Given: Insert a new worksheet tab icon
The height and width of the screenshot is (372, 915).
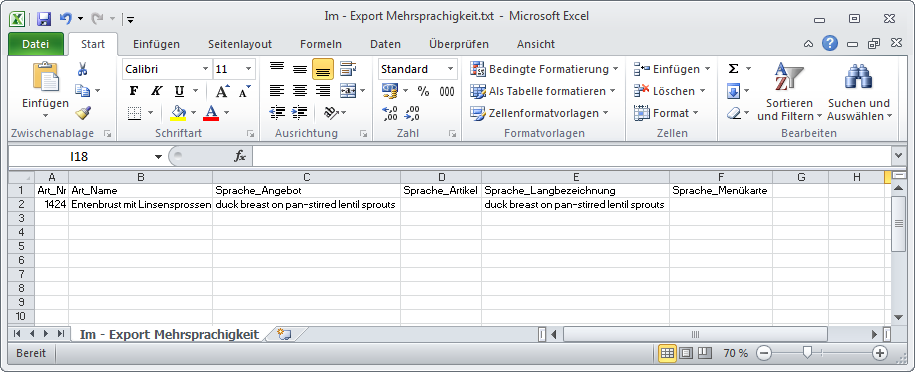Looking at the screenshot, I should click(284, 335).
